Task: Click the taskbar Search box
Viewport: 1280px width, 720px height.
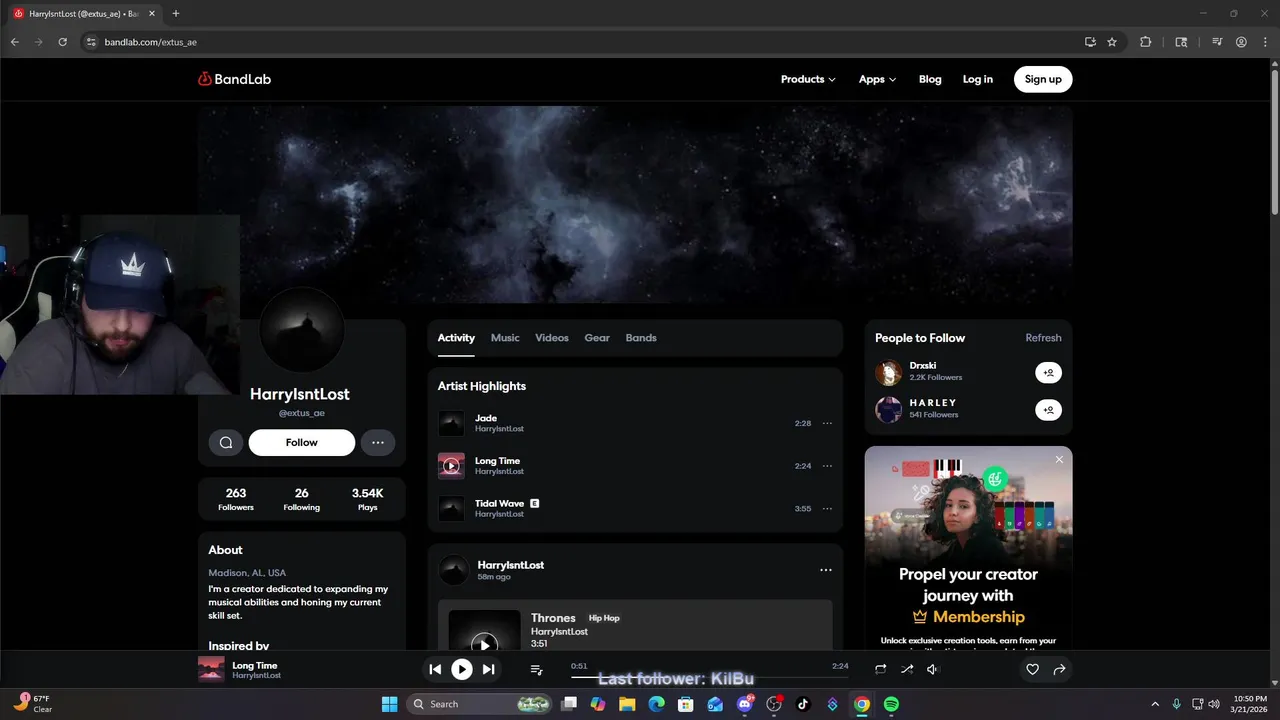Action: [x=481, y=704]
